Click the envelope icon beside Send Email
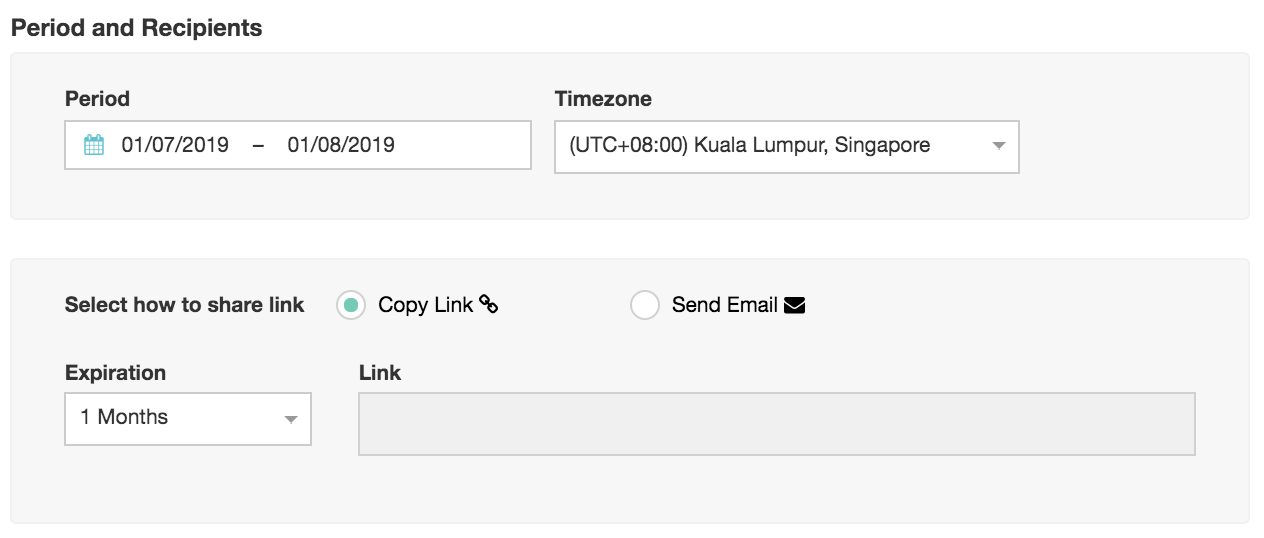Image resolution: width=1264 pixels, height=538 pixels. (795, 305)
